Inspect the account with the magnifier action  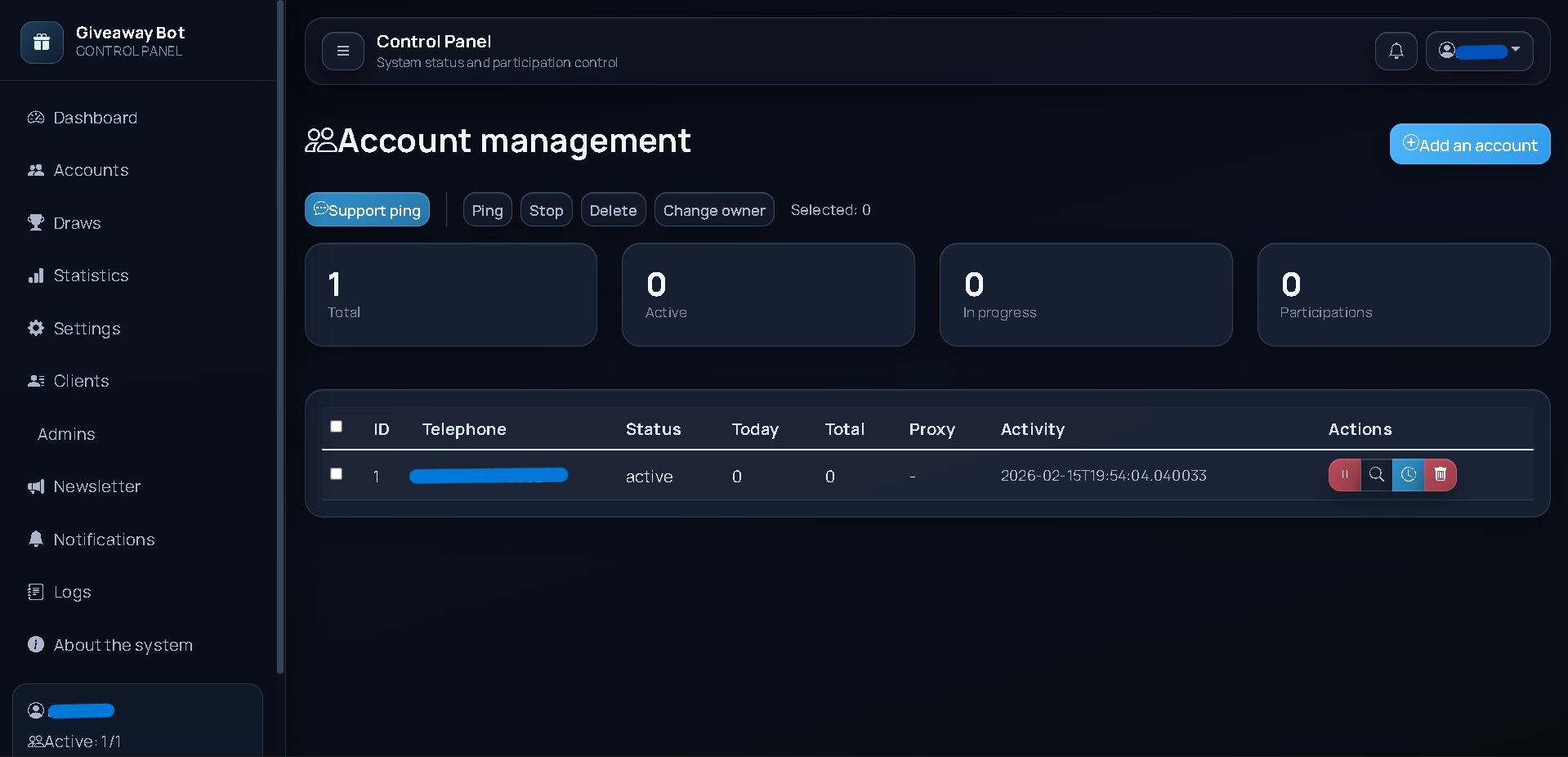1376,475
